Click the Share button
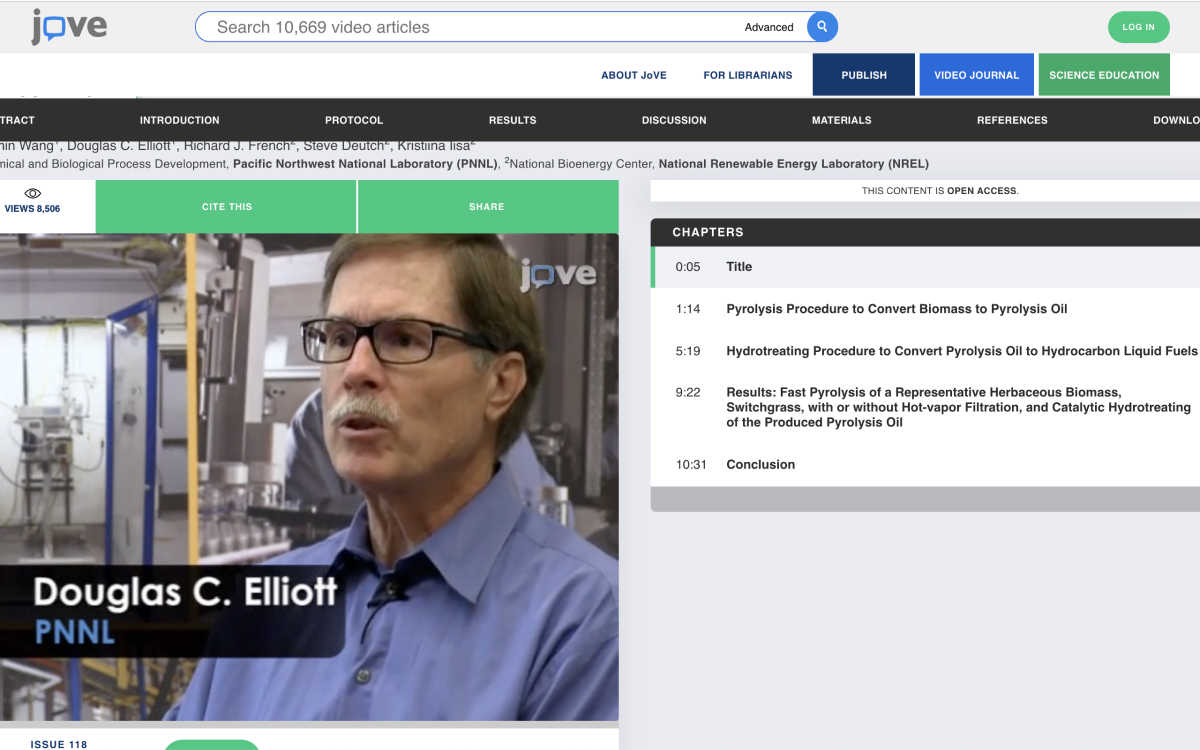Screen dimensions: 1200x750 (487, 207)
